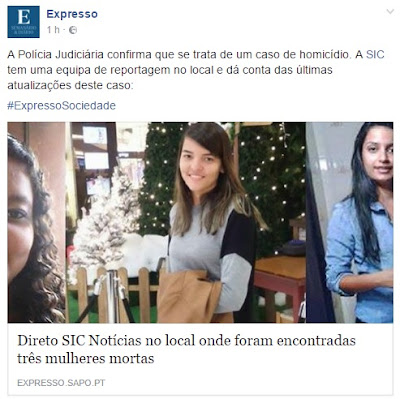Open the post's 1 h timestamp
This screenshot has height=399, width=400.
pos(53,30)
